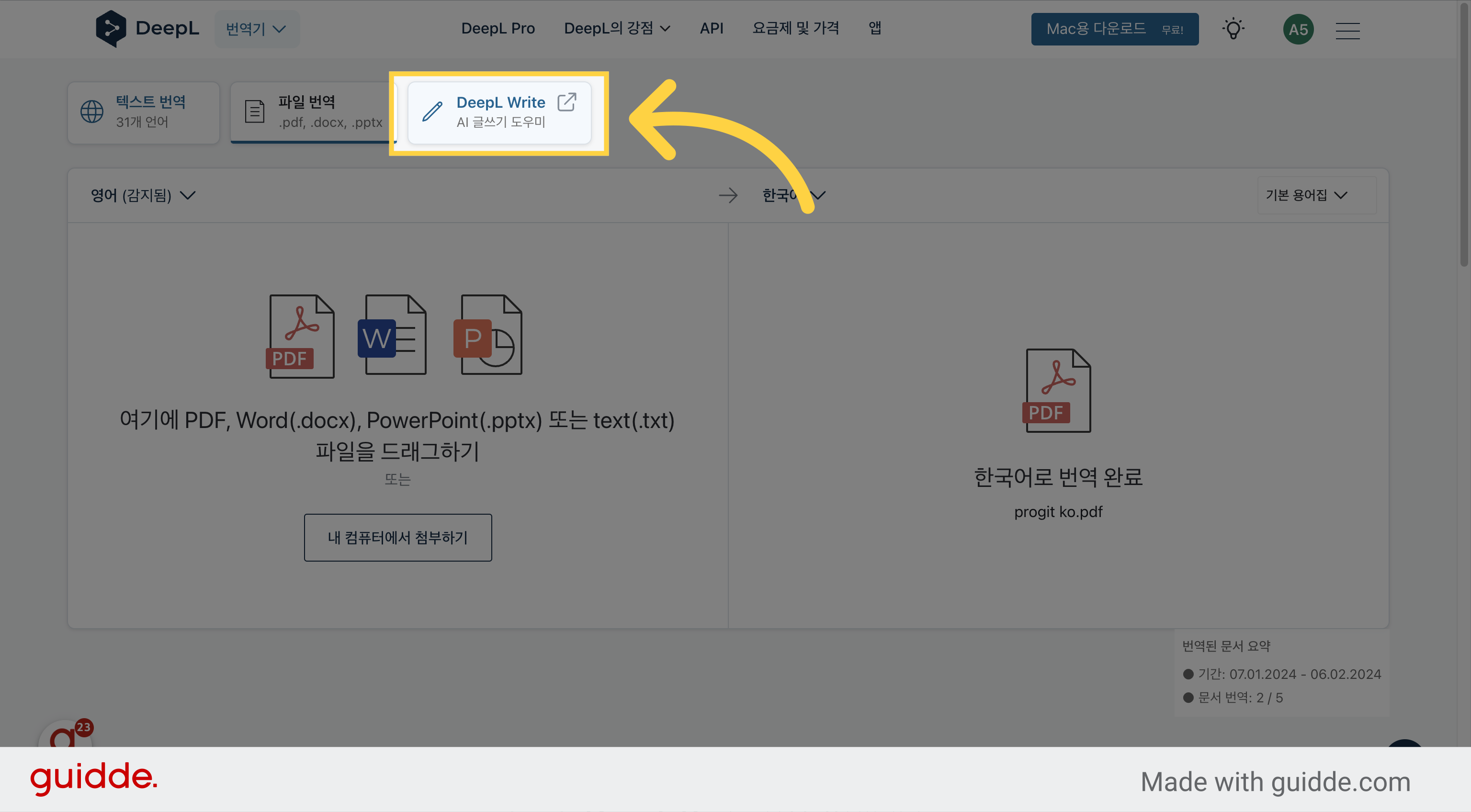
Task: Click the arrow between source and target languages
Action: coord(728,195)
